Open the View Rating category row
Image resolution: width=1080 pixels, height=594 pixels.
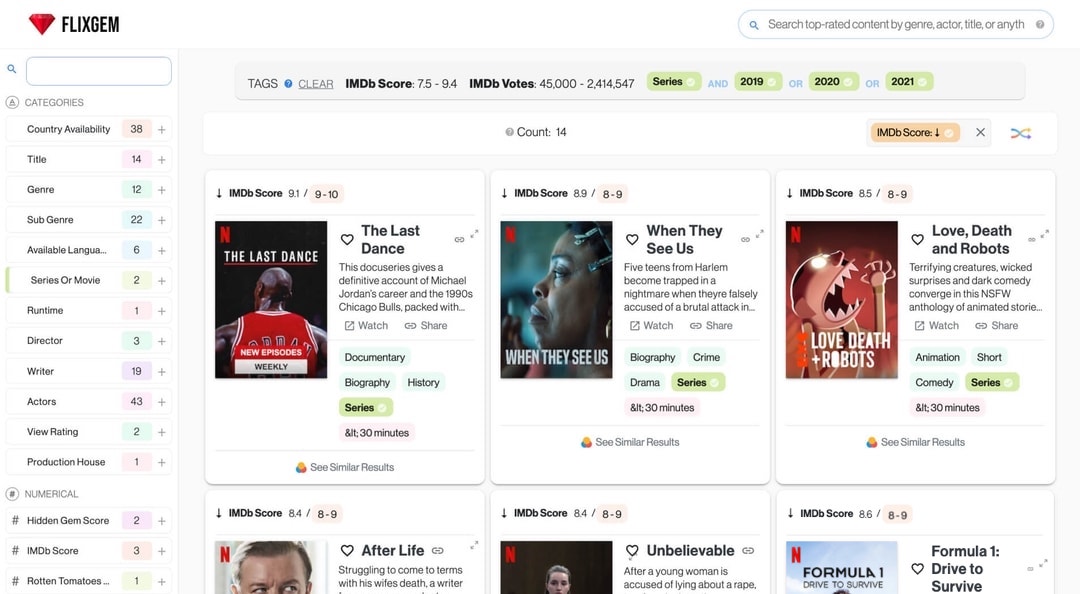click(x=89, y=431)
